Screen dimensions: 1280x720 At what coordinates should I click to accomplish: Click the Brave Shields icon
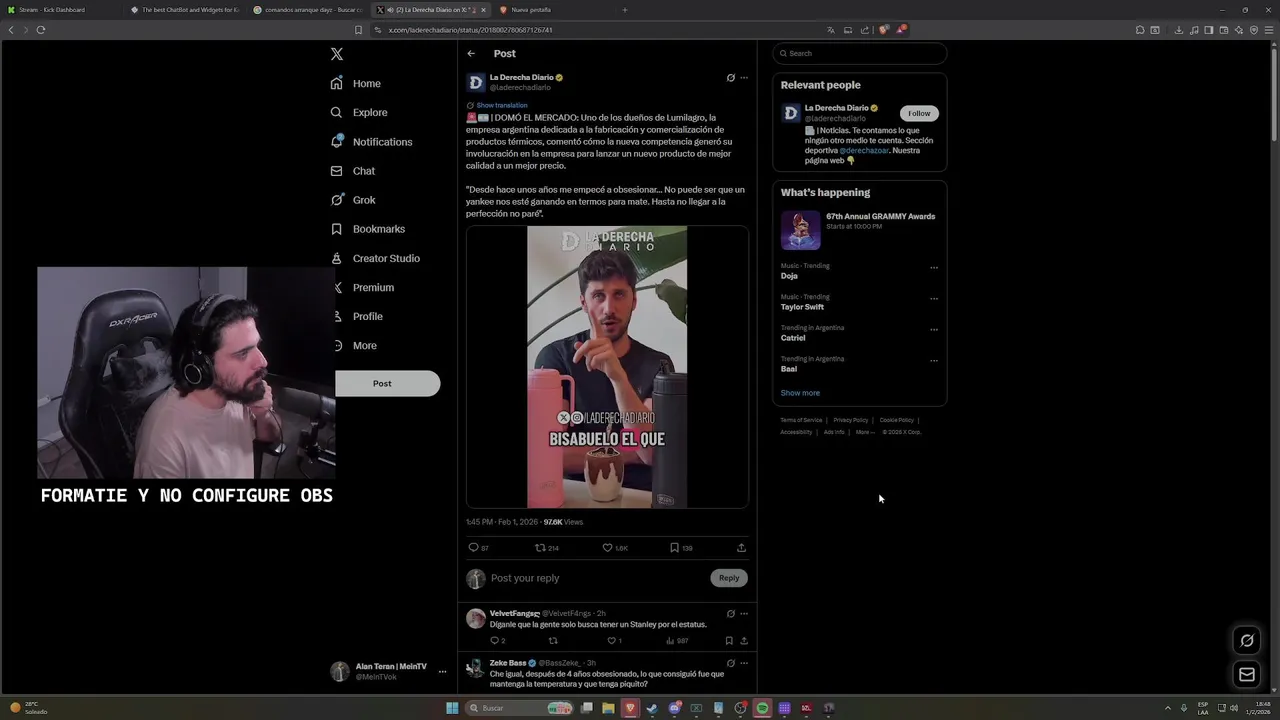pyautogui.click(x=883, y=30)
